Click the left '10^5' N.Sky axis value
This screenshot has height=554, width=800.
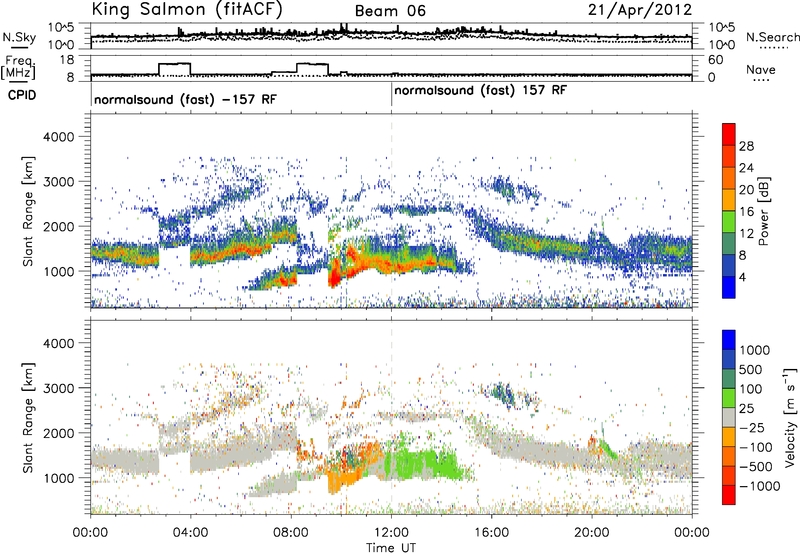62,28
